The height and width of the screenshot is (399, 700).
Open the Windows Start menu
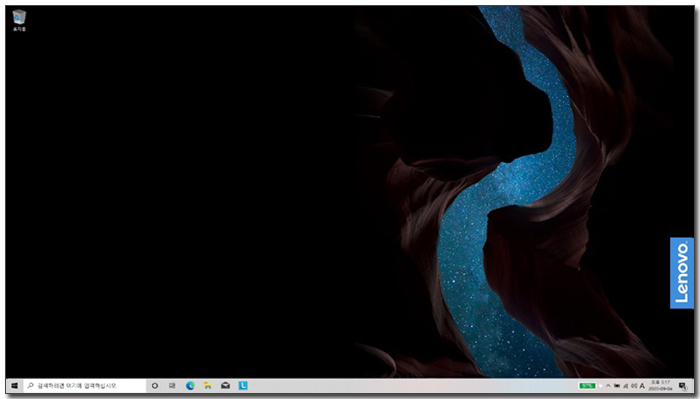[x=14, y=386]
